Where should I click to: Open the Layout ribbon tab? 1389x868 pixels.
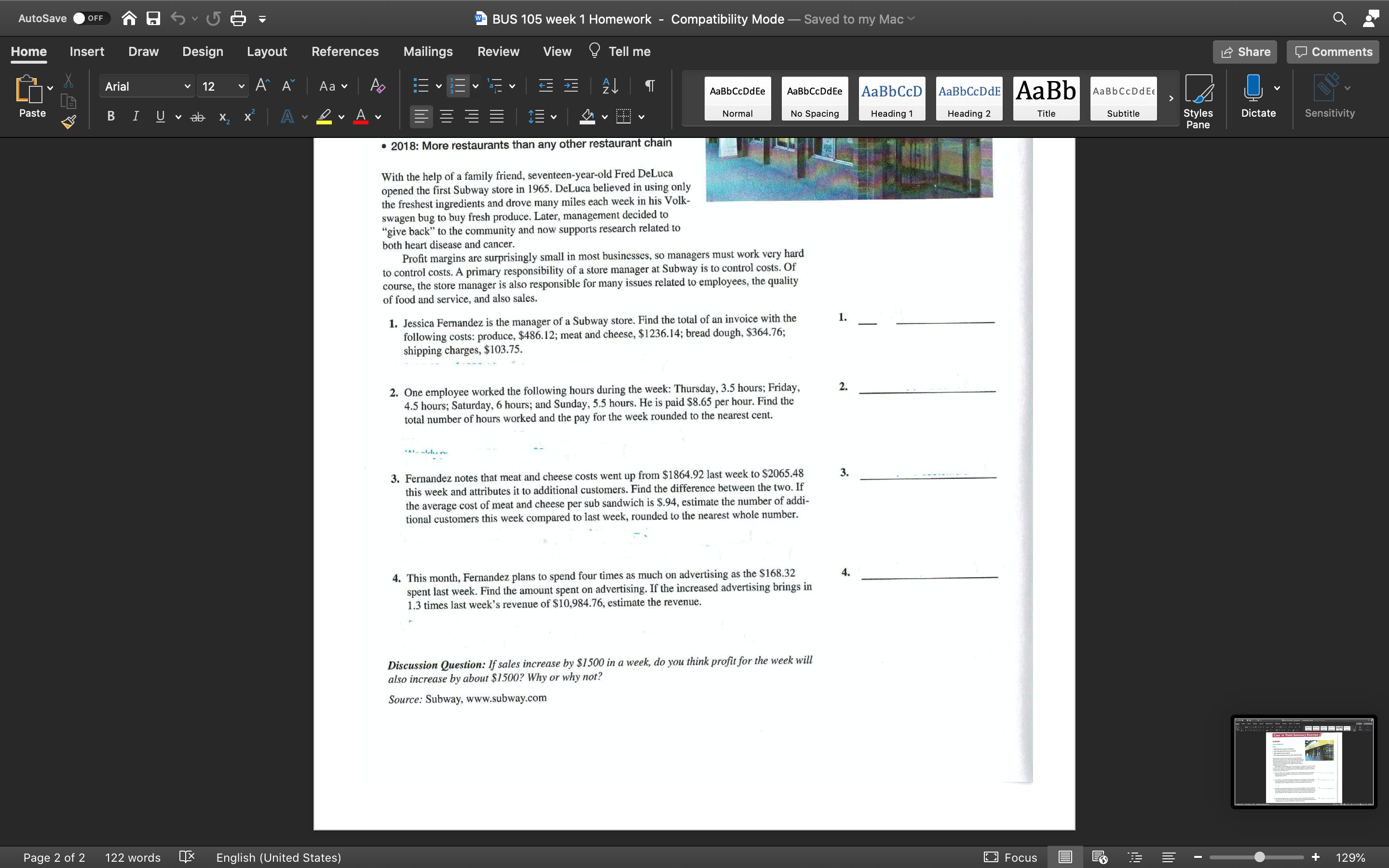pos(266,52)
